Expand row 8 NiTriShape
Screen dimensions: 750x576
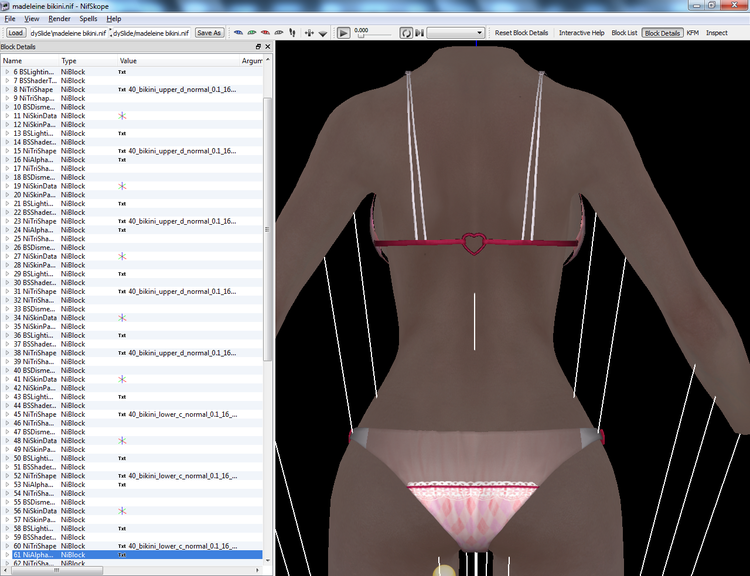point(7,89)
